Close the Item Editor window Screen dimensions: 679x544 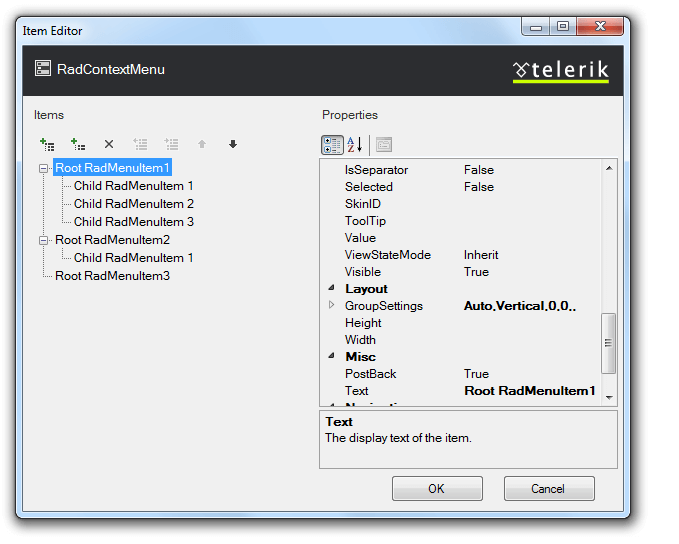point(600,27)
